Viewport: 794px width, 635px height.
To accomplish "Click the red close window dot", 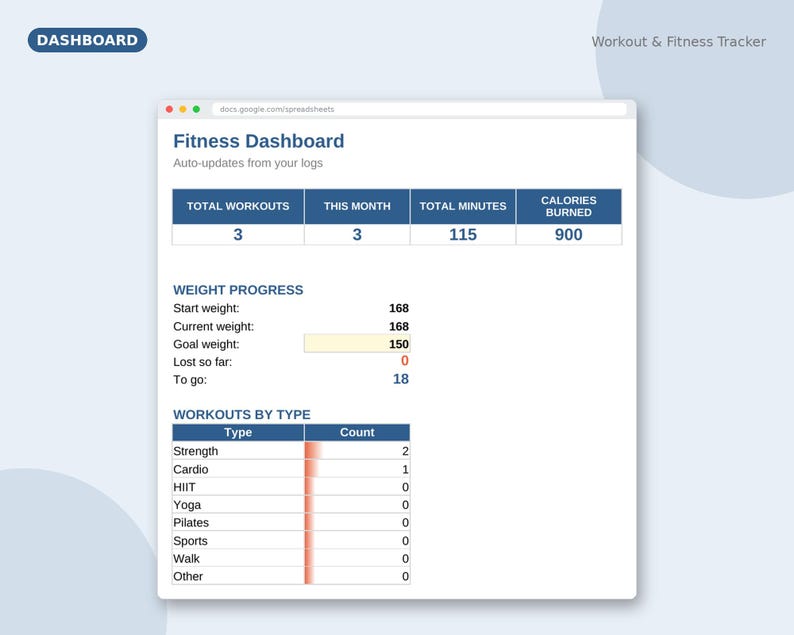I will pyautogui.click(x=170, y=109).
